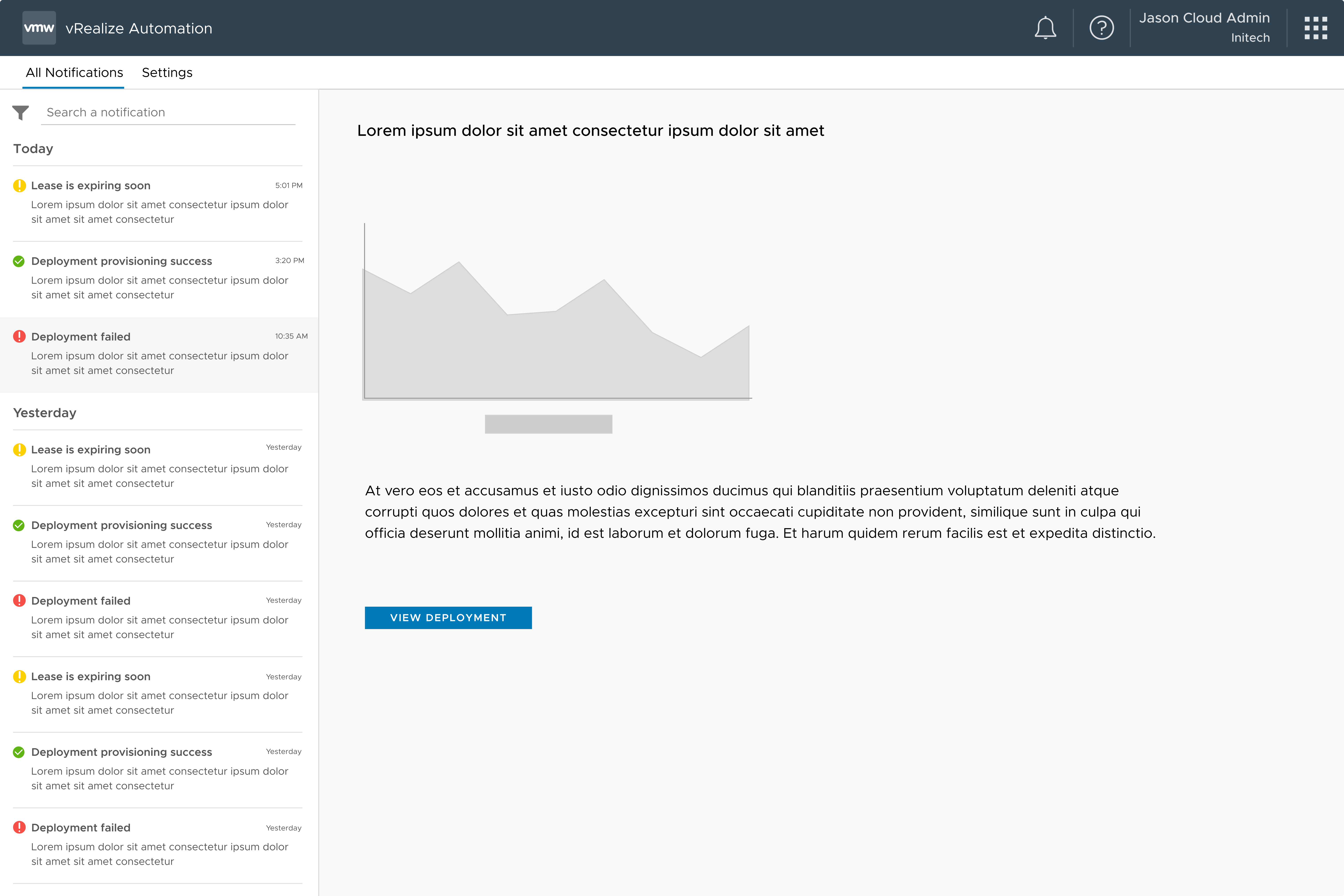This screenshot has height=896, width=1344.
Task: Open Jason Cloud Admin user menu
Action: pos(1204,27)
